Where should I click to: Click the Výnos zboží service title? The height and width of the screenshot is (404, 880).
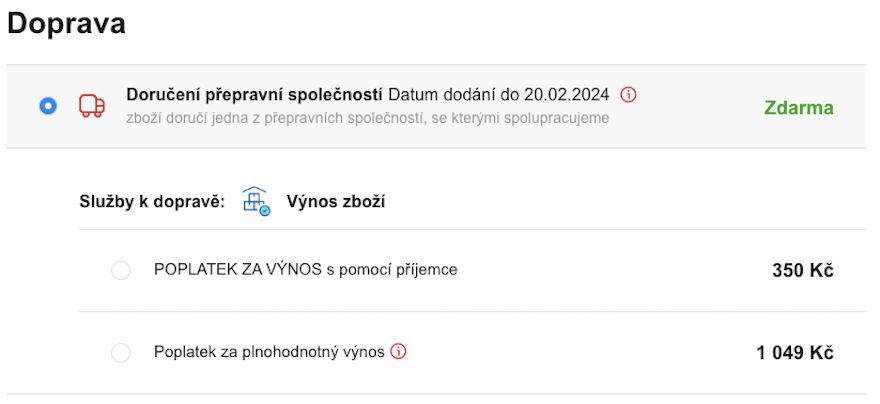pyautogui.click(x=336, y=202)
